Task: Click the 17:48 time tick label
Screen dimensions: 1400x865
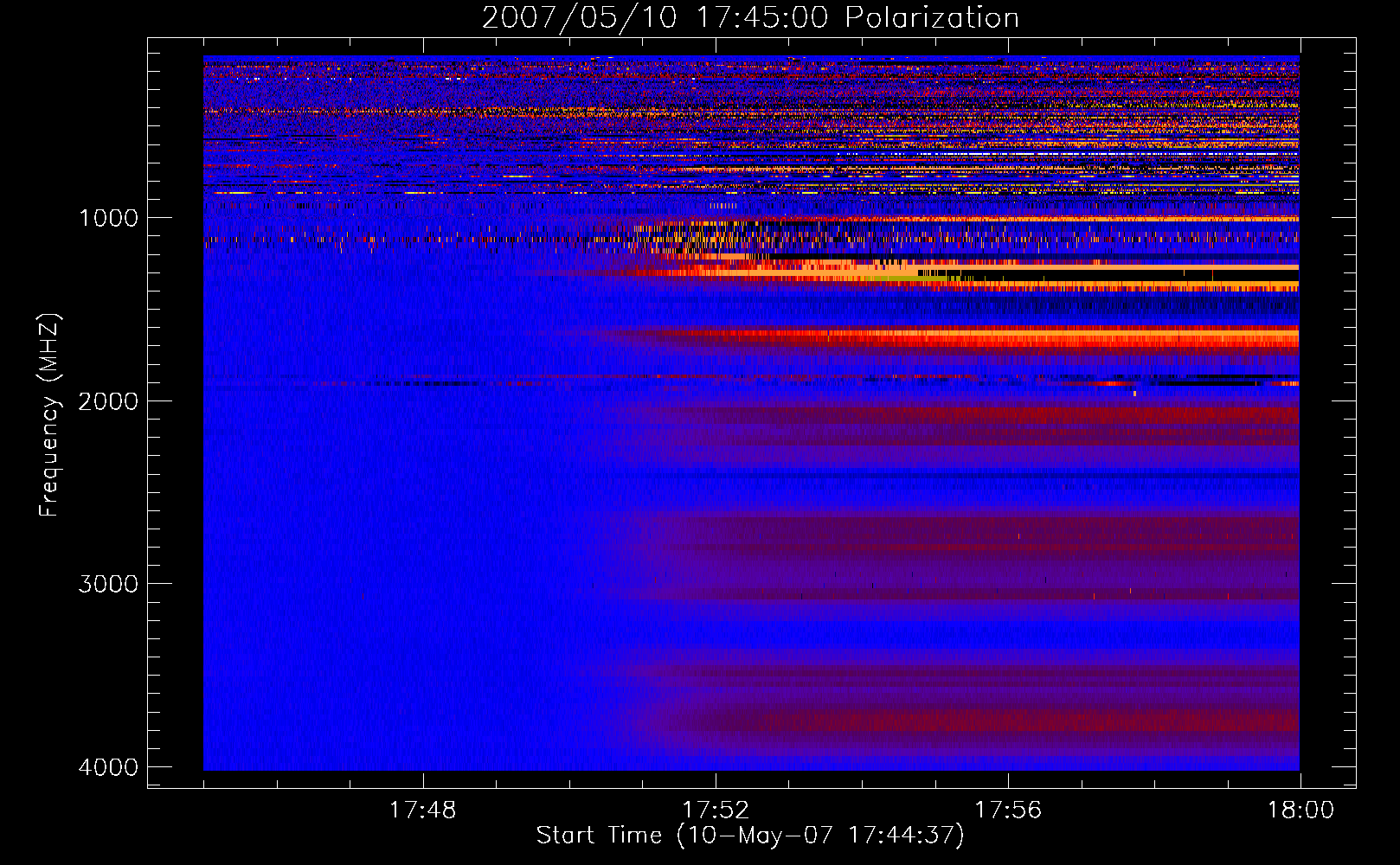Action: [x=422, y=811]
